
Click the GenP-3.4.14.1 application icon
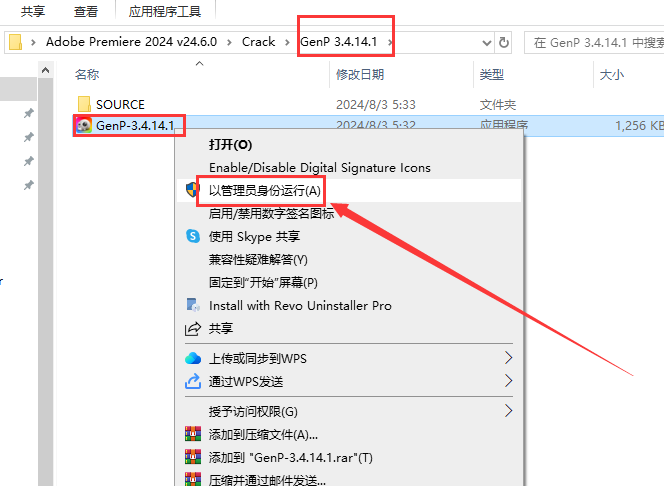84,125
